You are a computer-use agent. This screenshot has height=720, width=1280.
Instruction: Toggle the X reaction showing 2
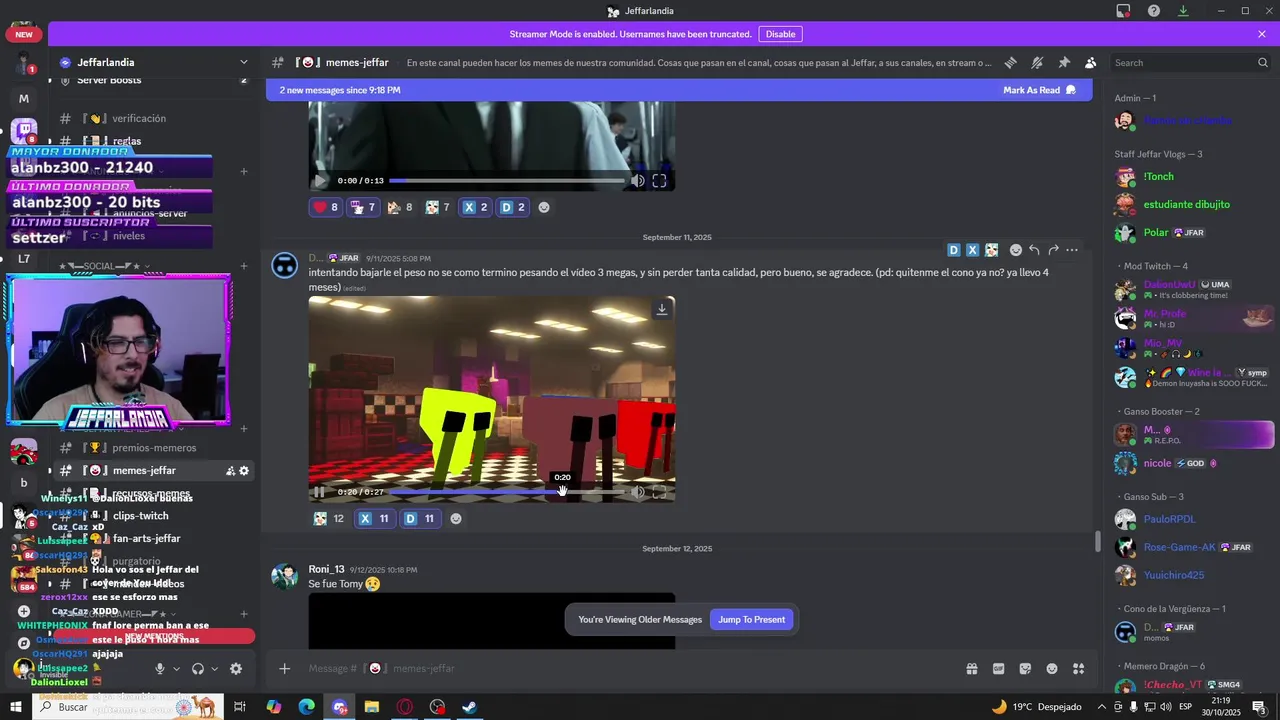[x=475, y=207]
